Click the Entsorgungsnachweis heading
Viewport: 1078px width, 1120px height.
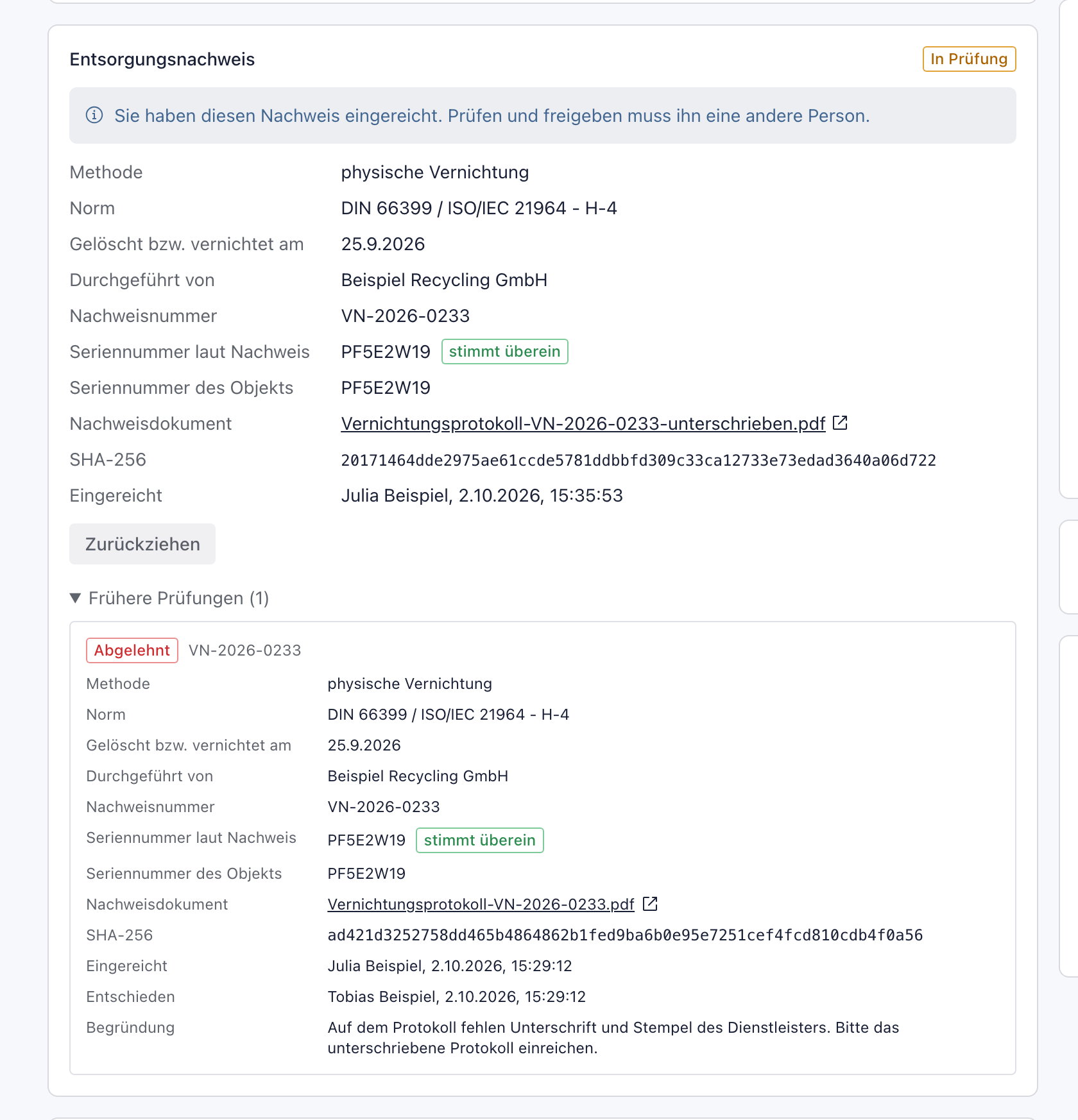tap(162, 60)
